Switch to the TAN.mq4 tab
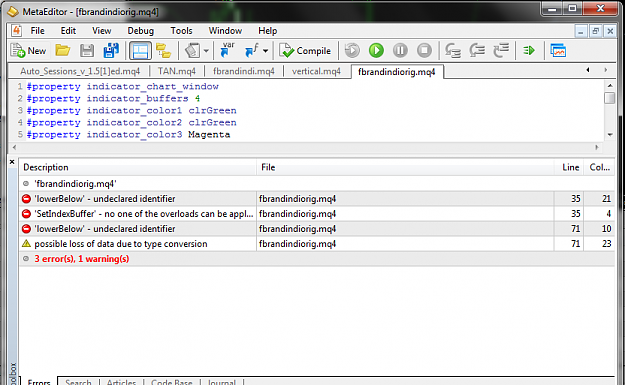Image resolution: width=625 pixels, height=385 pixels. coord(177,71)
